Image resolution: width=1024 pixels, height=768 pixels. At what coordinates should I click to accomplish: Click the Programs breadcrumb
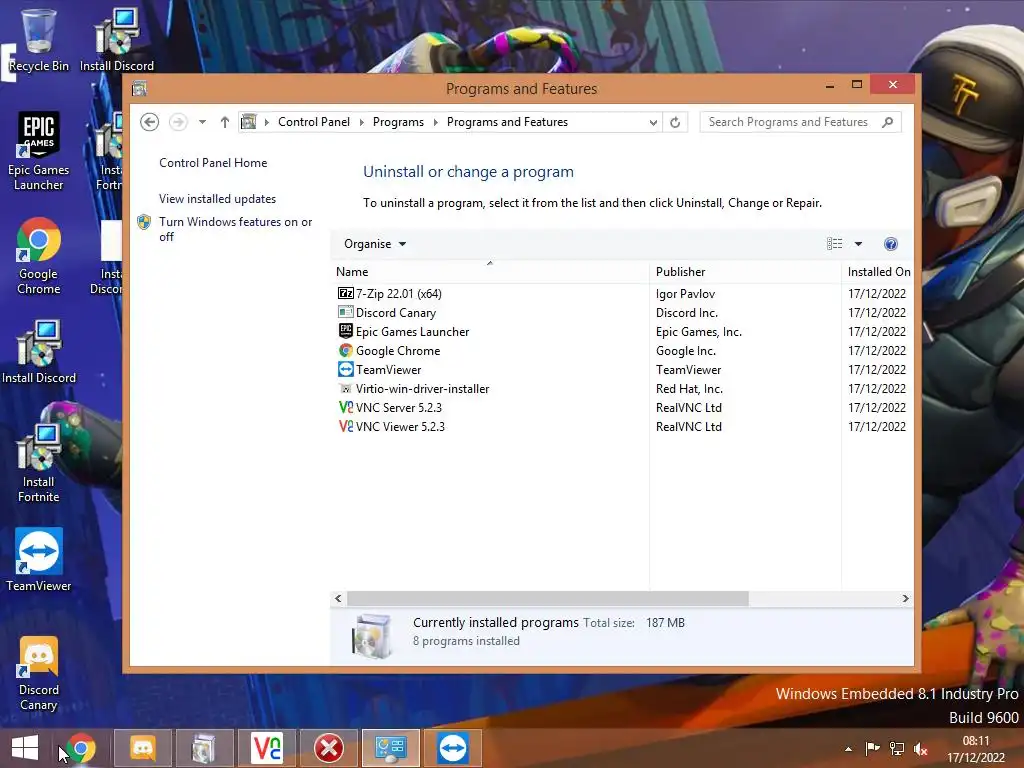click(x=398, y=122)
